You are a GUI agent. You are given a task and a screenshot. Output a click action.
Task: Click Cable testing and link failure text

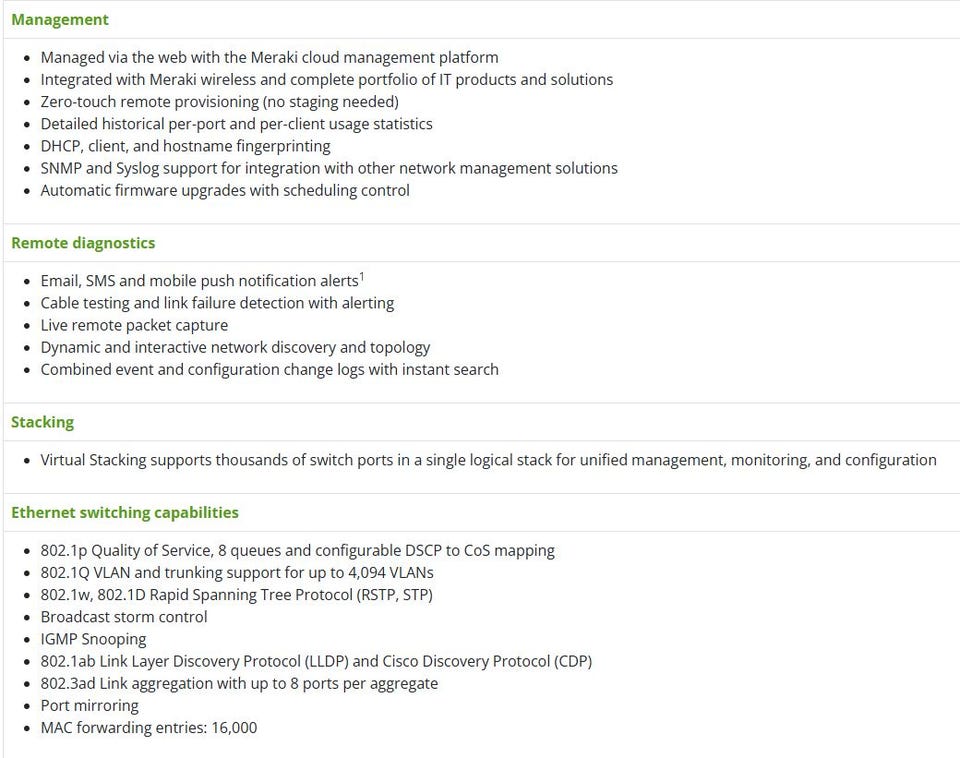click(x=217, y=303)
